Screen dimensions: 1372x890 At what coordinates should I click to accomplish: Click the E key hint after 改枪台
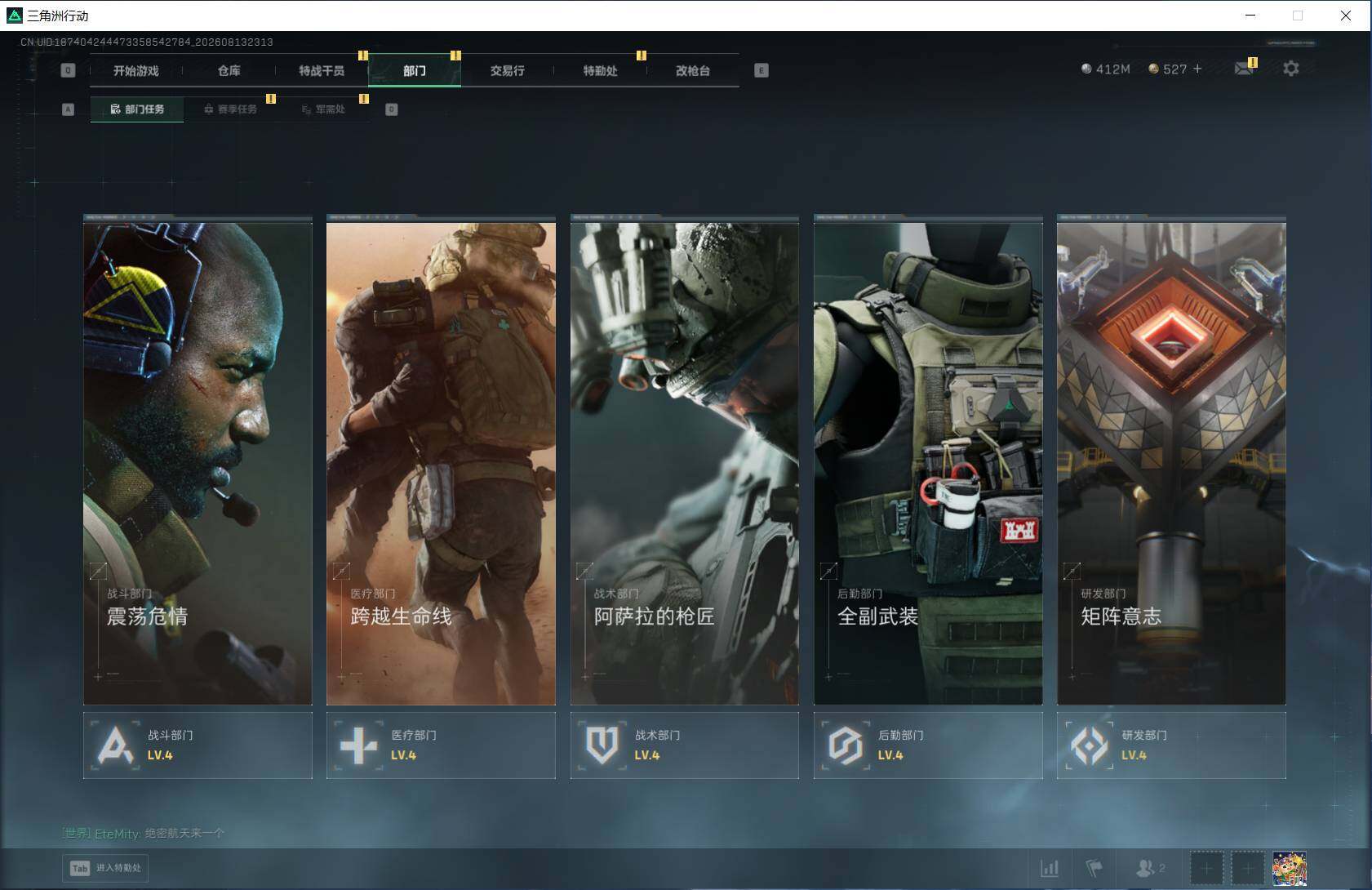click(x=761, y=71)
